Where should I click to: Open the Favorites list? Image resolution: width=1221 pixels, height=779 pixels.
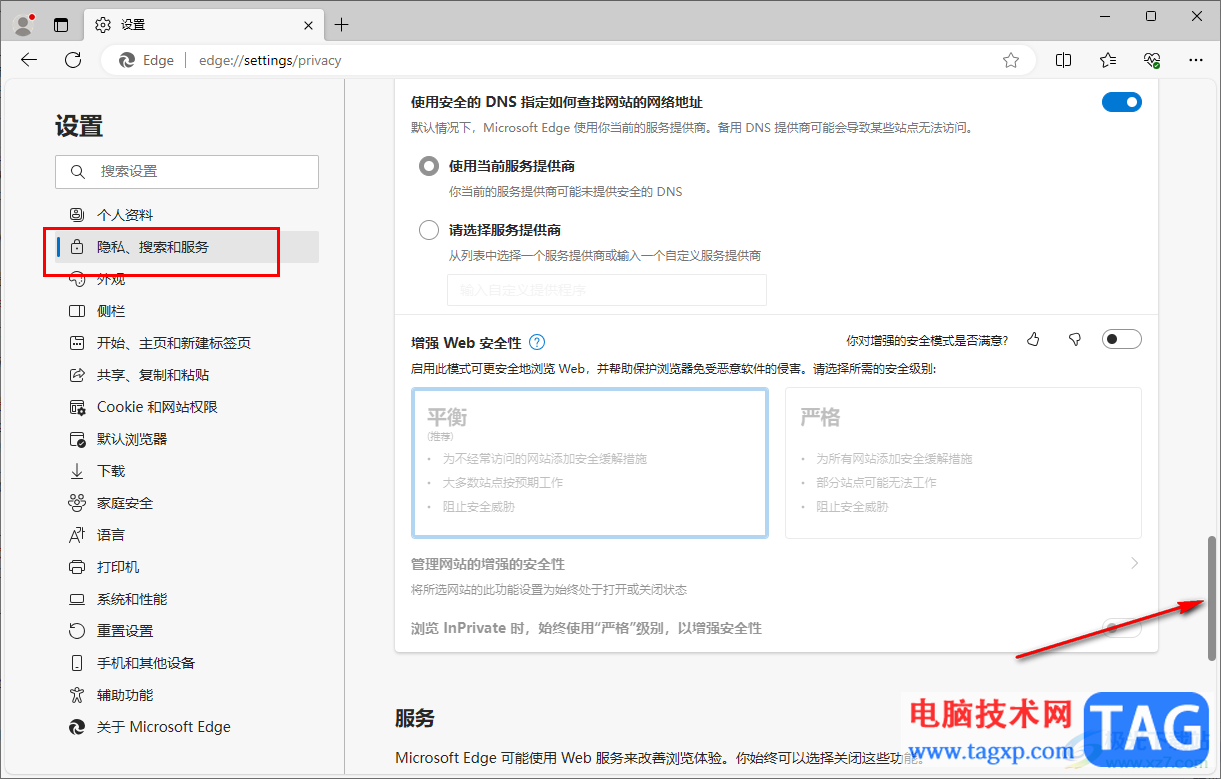coord(1108,60)
